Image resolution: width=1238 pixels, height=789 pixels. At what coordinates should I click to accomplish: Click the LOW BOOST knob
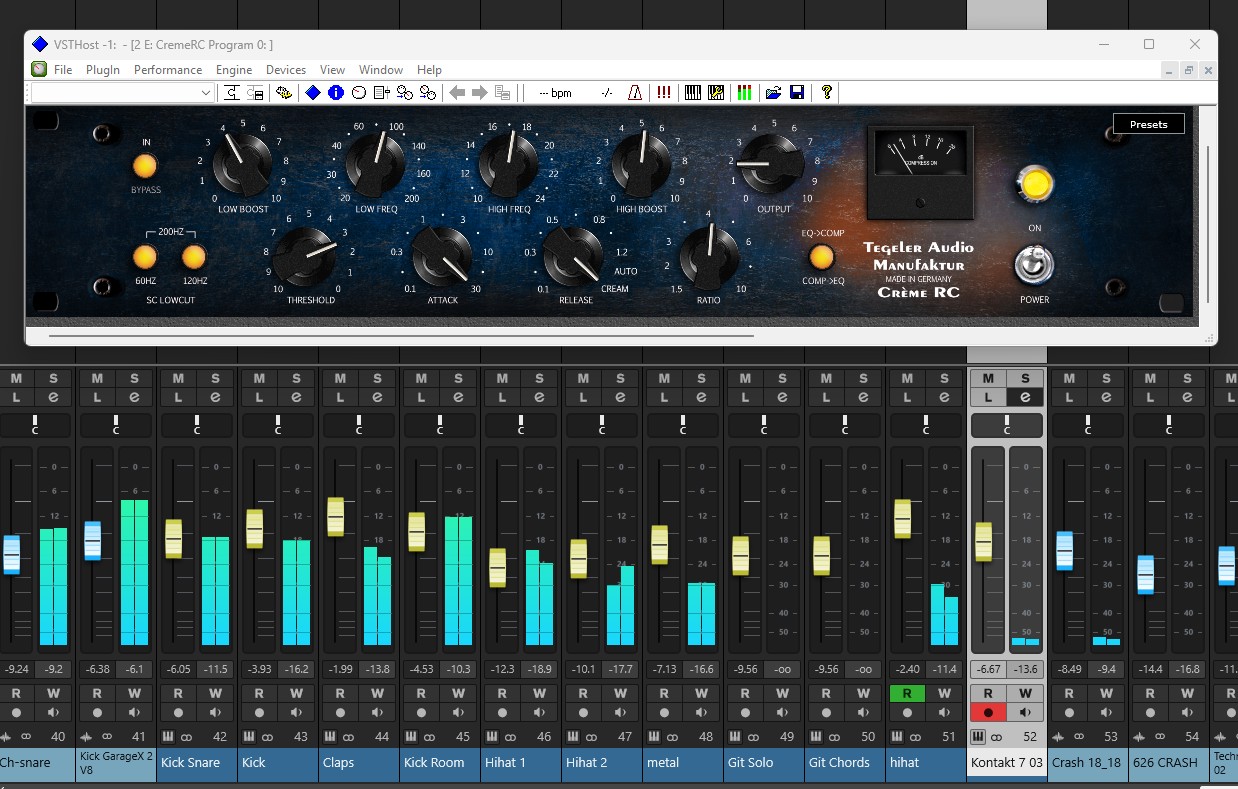point(243,166)
